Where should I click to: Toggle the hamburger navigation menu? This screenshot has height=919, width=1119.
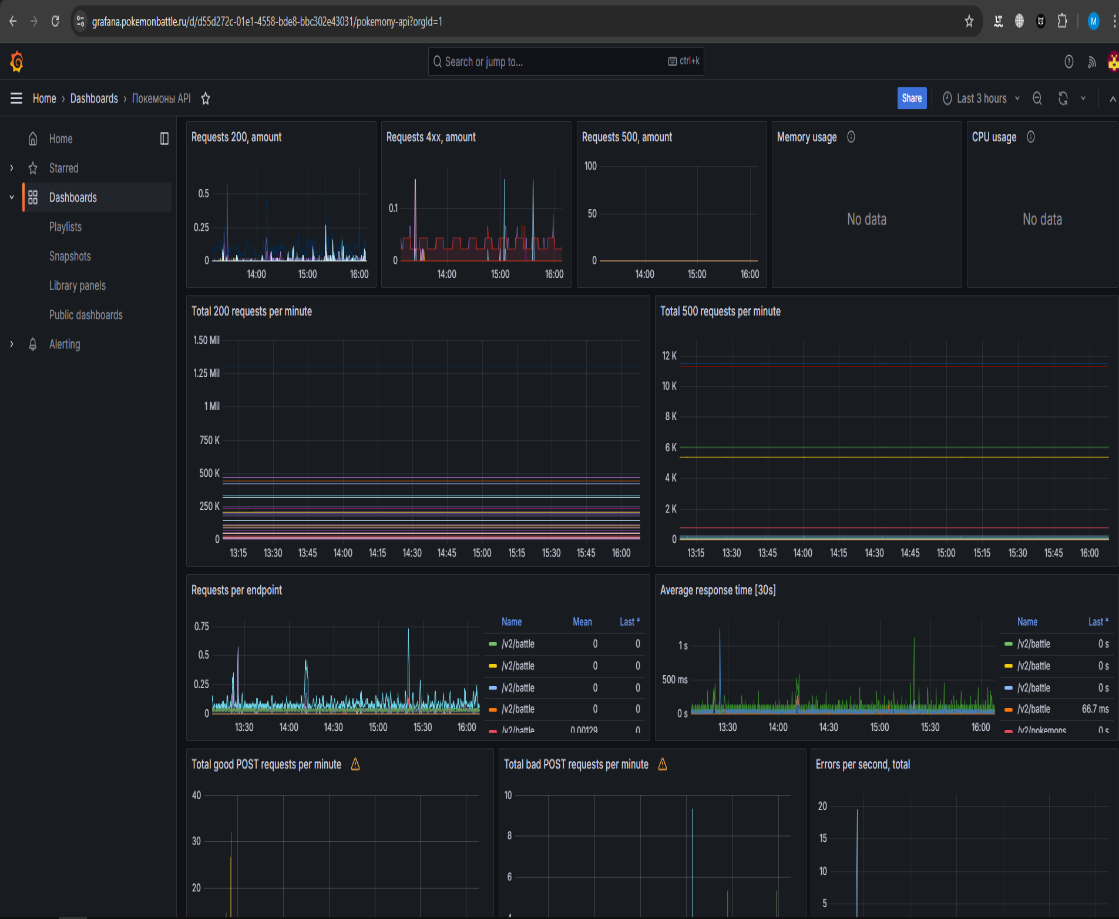(x=16, y=98)
